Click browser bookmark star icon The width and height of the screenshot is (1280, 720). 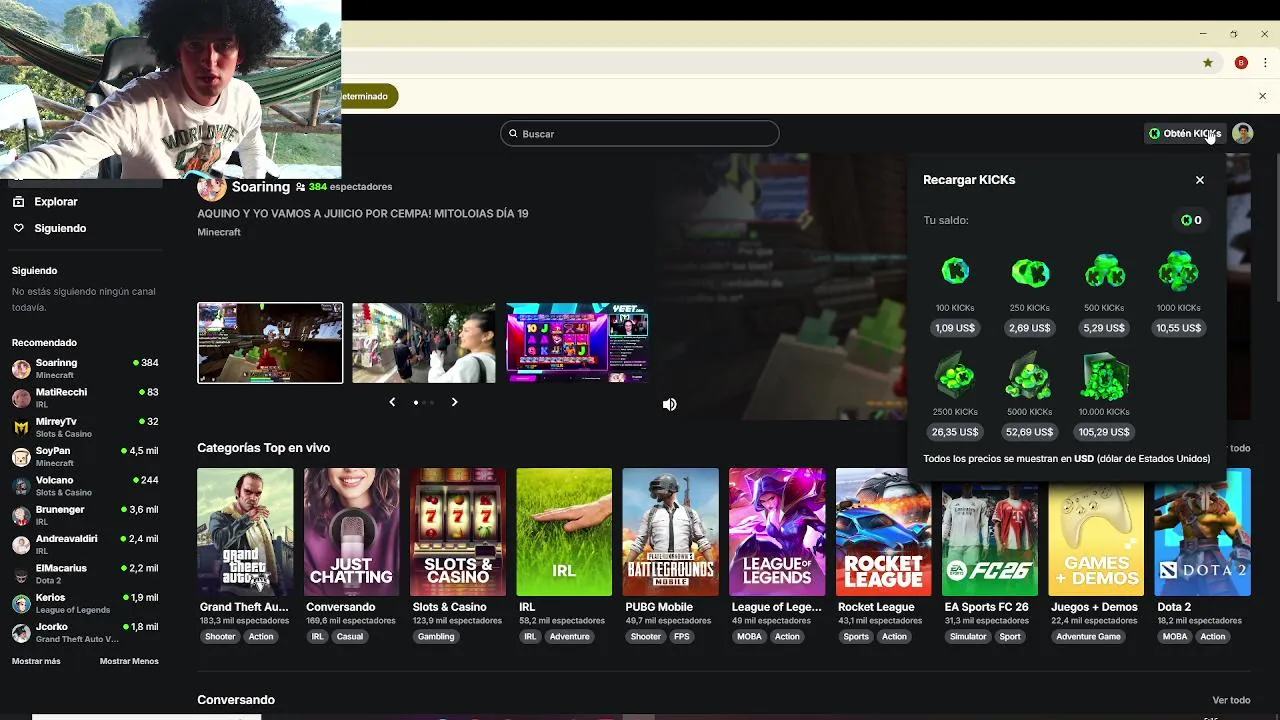tap(1208, 63)
